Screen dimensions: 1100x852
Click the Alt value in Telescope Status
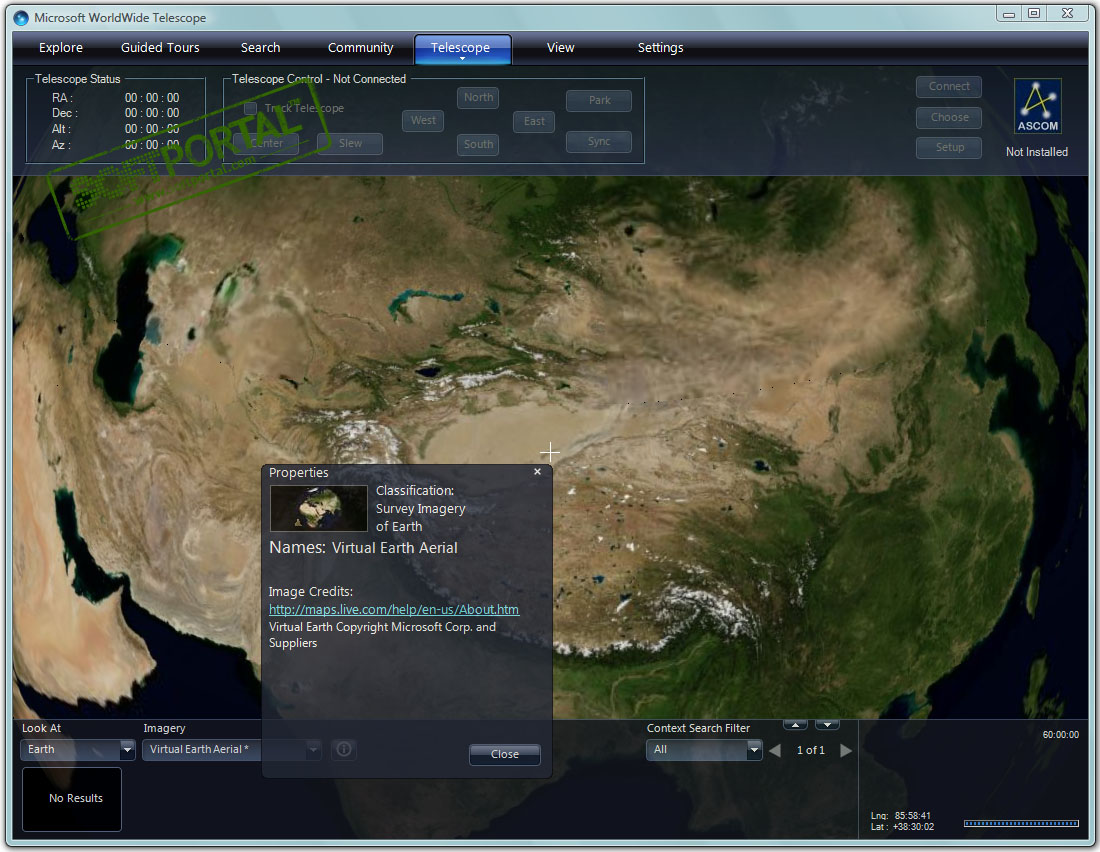[152, 129]
